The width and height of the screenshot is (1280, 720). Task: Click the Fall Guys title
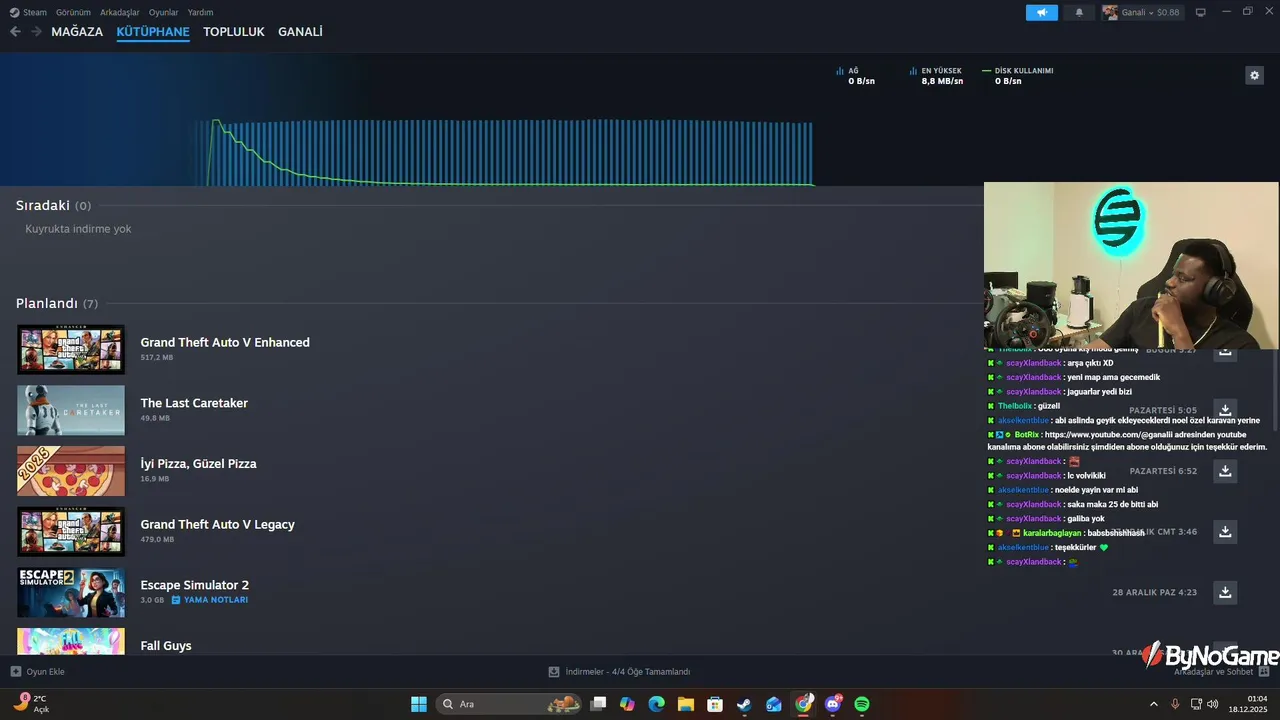click(166, 646)
